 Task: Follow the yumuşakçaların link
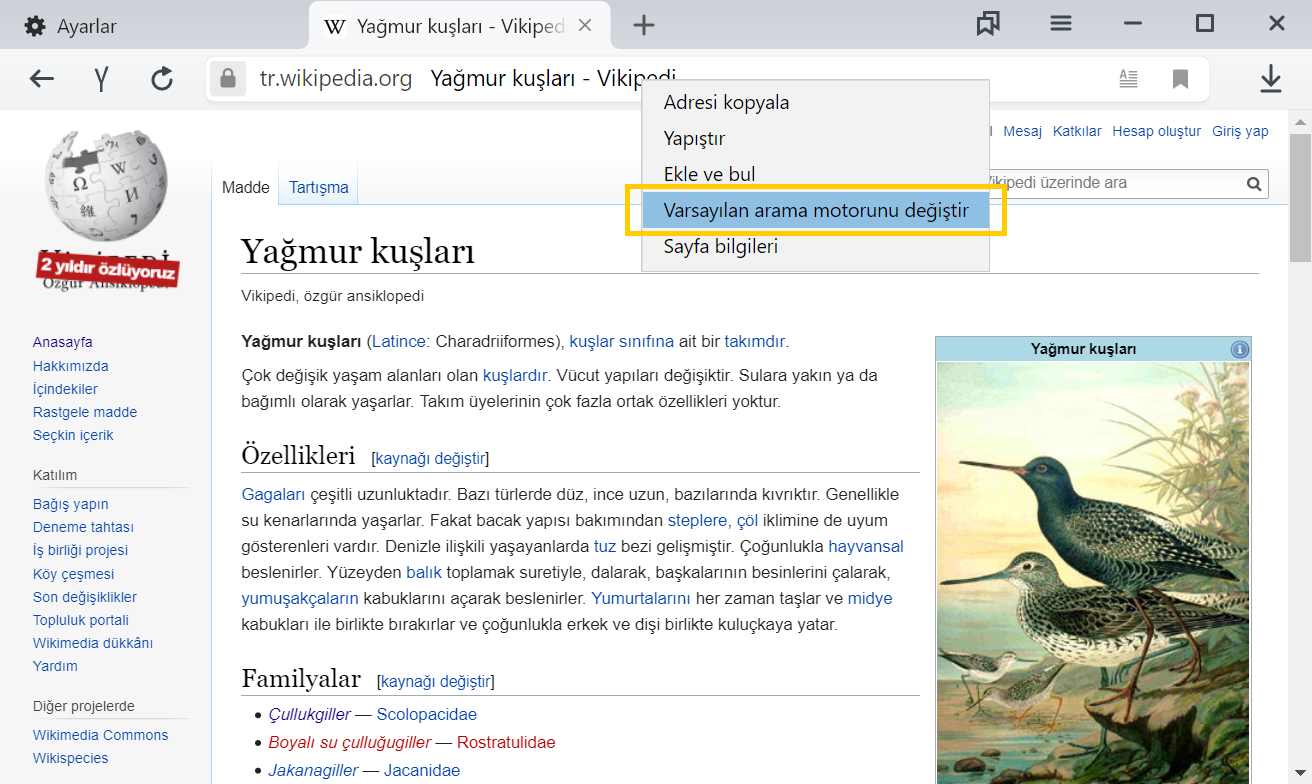[300, 598]
